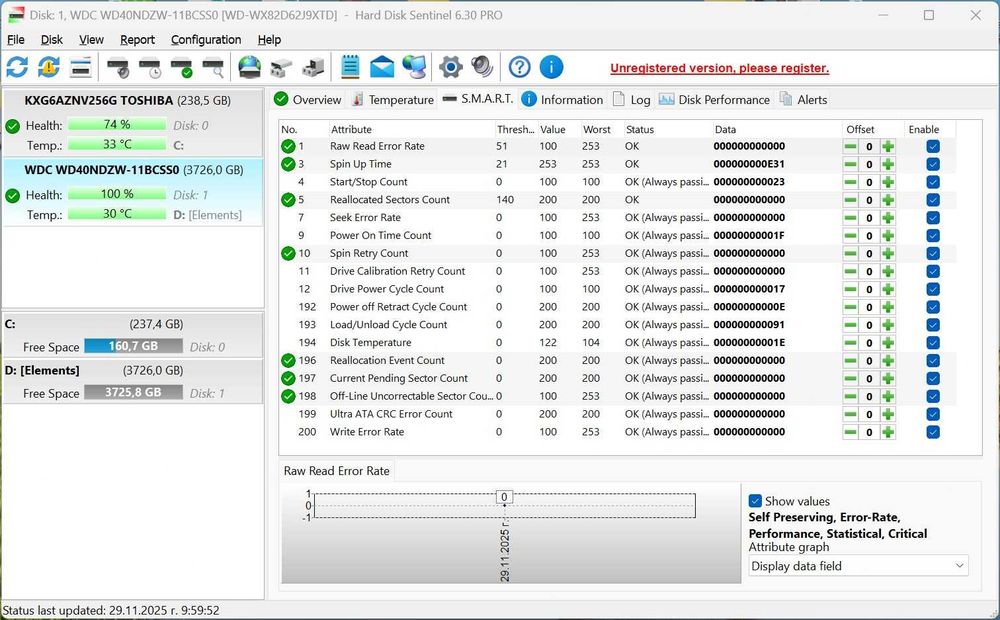The width and height of the screenshot is (1000, 620).
Task: Uncheck Enable for Reallocation Event Count
Action: click(x=933, y=361)
